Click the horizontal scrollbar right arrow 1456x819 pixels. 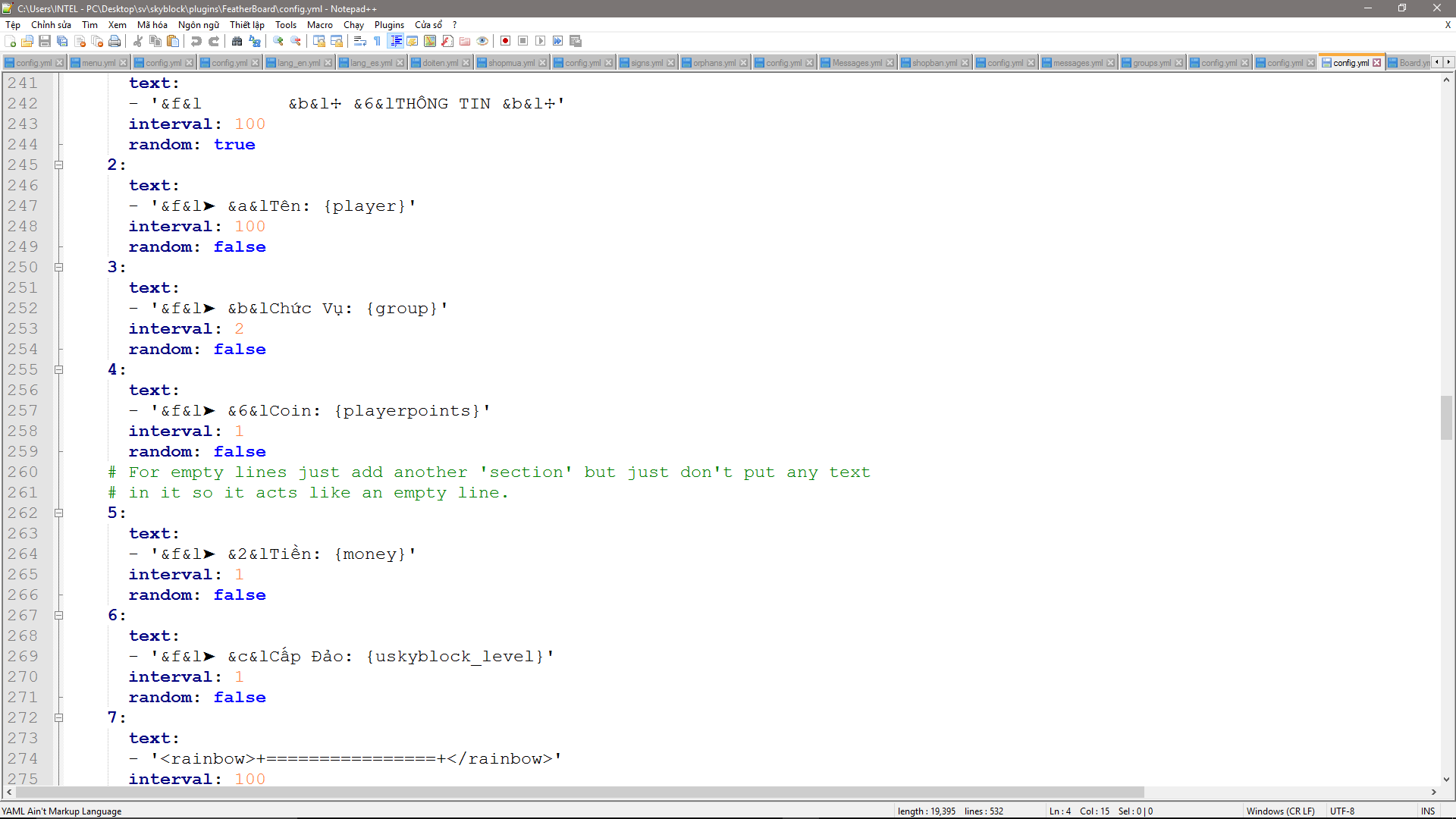click(x=1433, y=792)
